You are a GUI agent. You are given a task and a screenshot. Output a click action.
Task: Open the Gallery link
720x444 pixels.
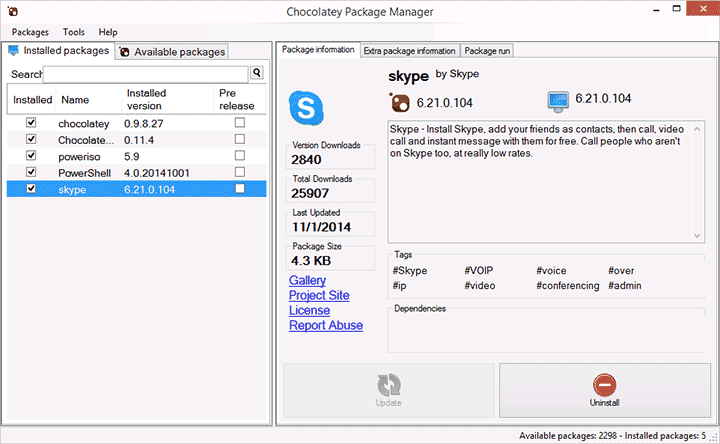click(x=308, y=280)
